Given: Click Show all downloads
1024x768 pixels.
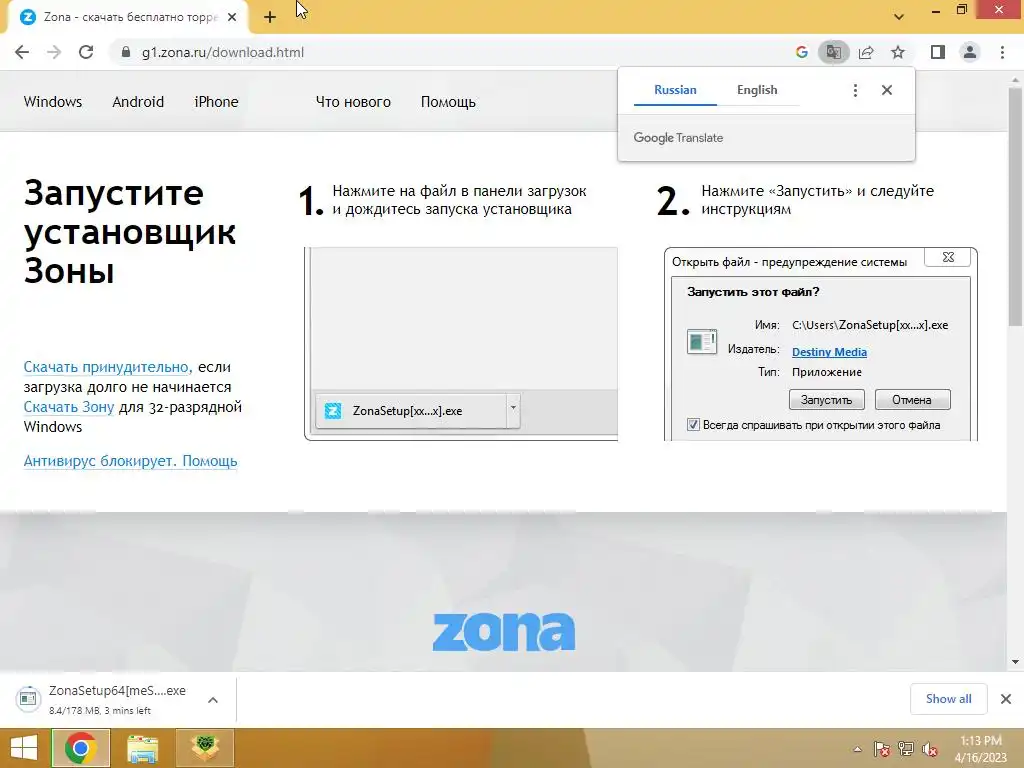Looking at the screenshot, I should tap(948, 699).
